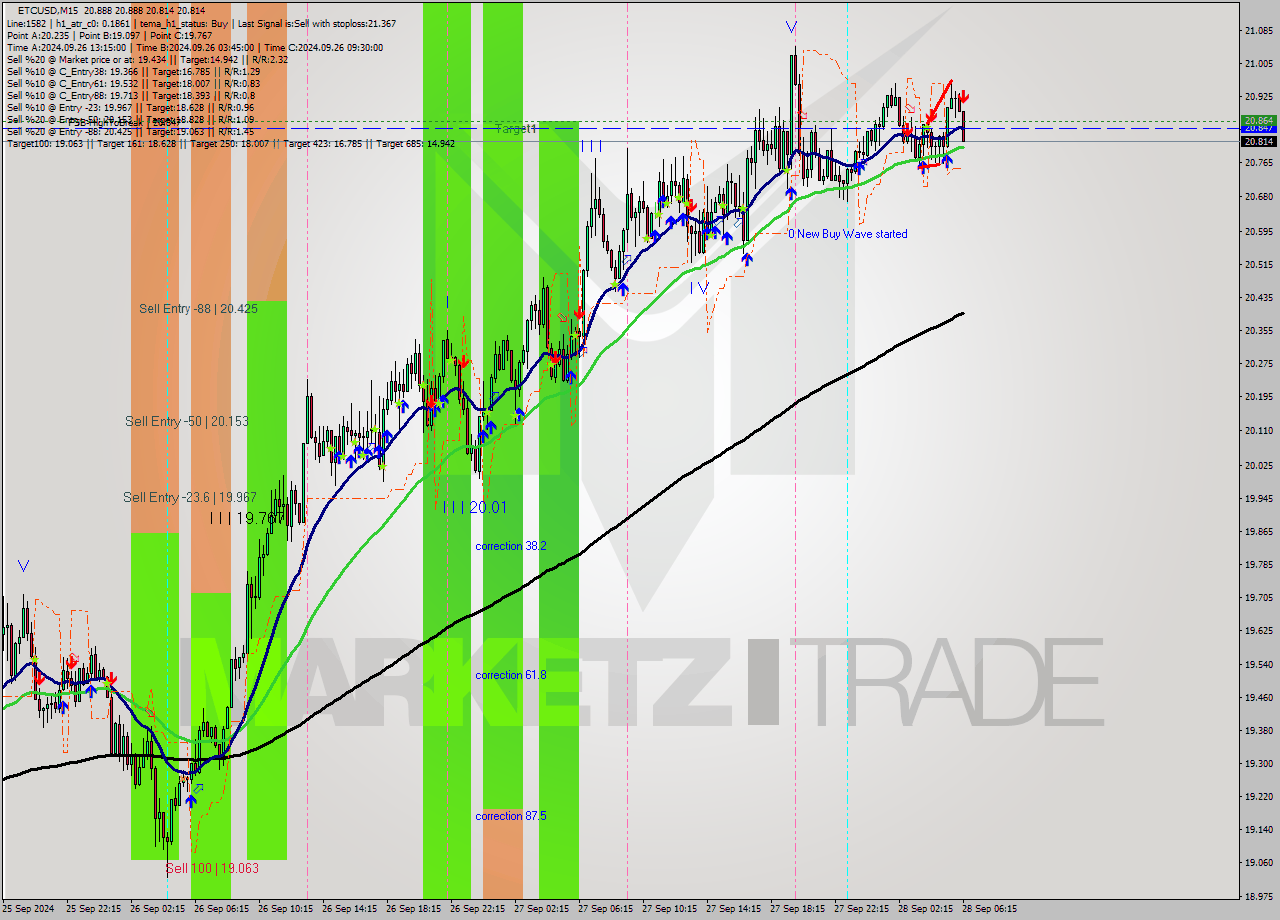Click the '26 Sep 18:15' time label
Viewport: 1280px width, 920px height.
(413, 909)
